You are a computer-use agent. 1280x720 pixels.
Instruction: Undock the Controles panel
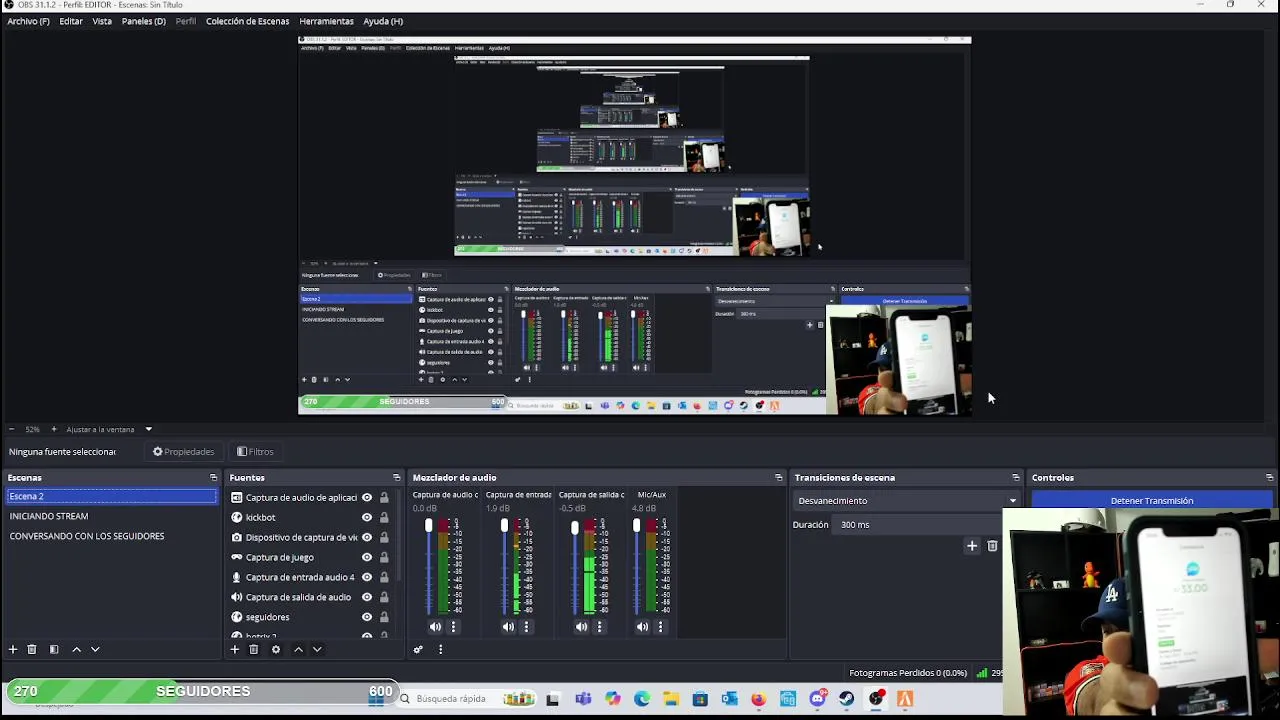point(1270,478)
